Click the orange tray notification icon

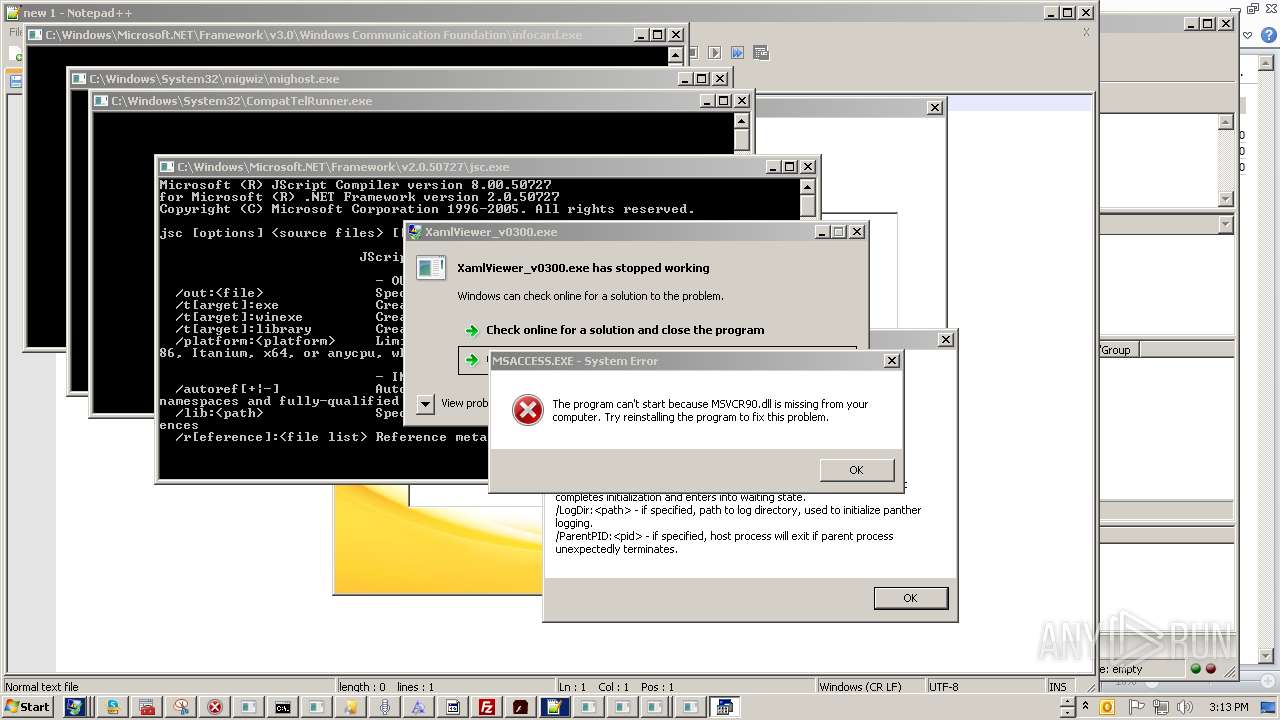1107,707
